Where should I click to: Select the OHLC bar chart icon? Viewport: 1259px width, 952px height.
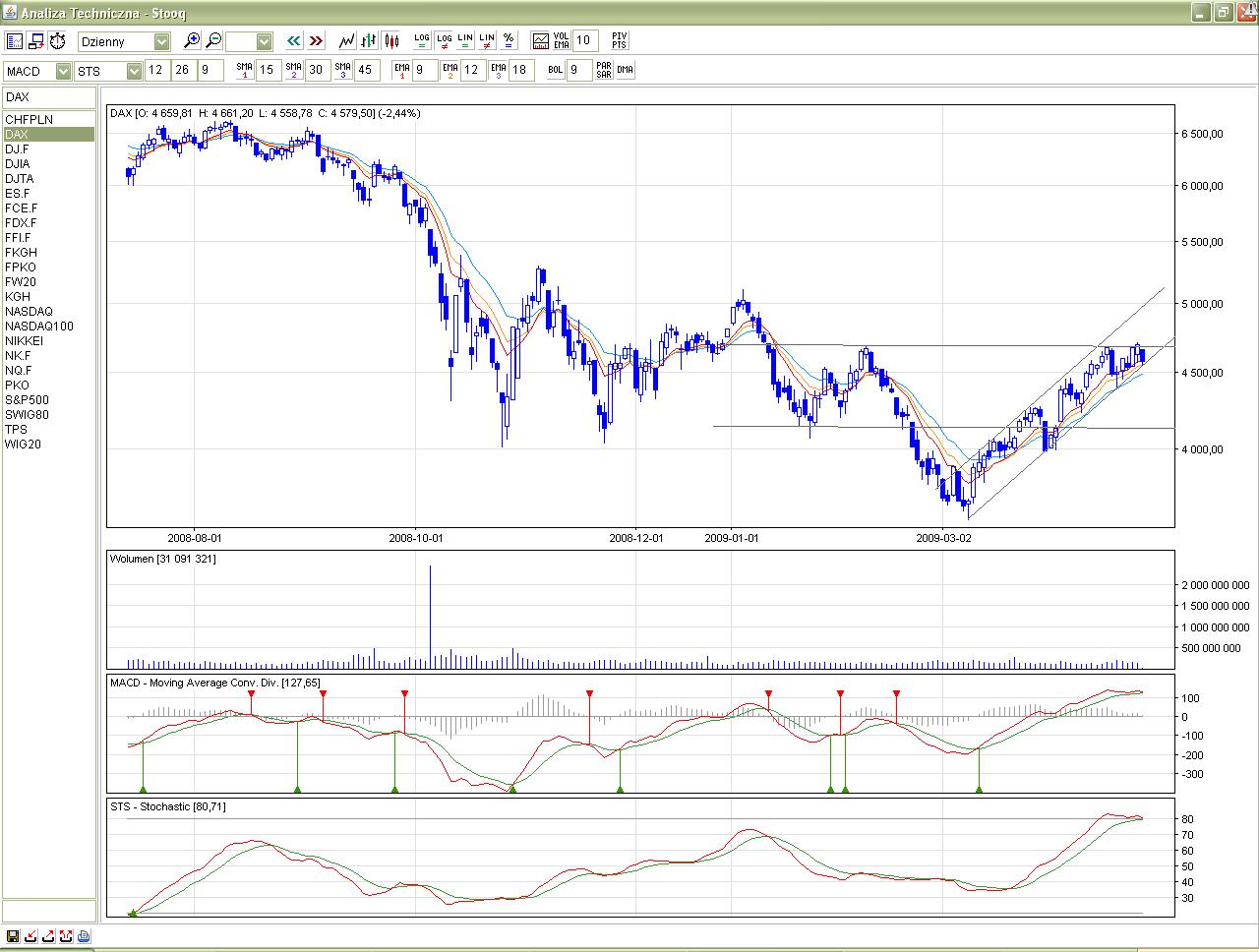[369, 41]
